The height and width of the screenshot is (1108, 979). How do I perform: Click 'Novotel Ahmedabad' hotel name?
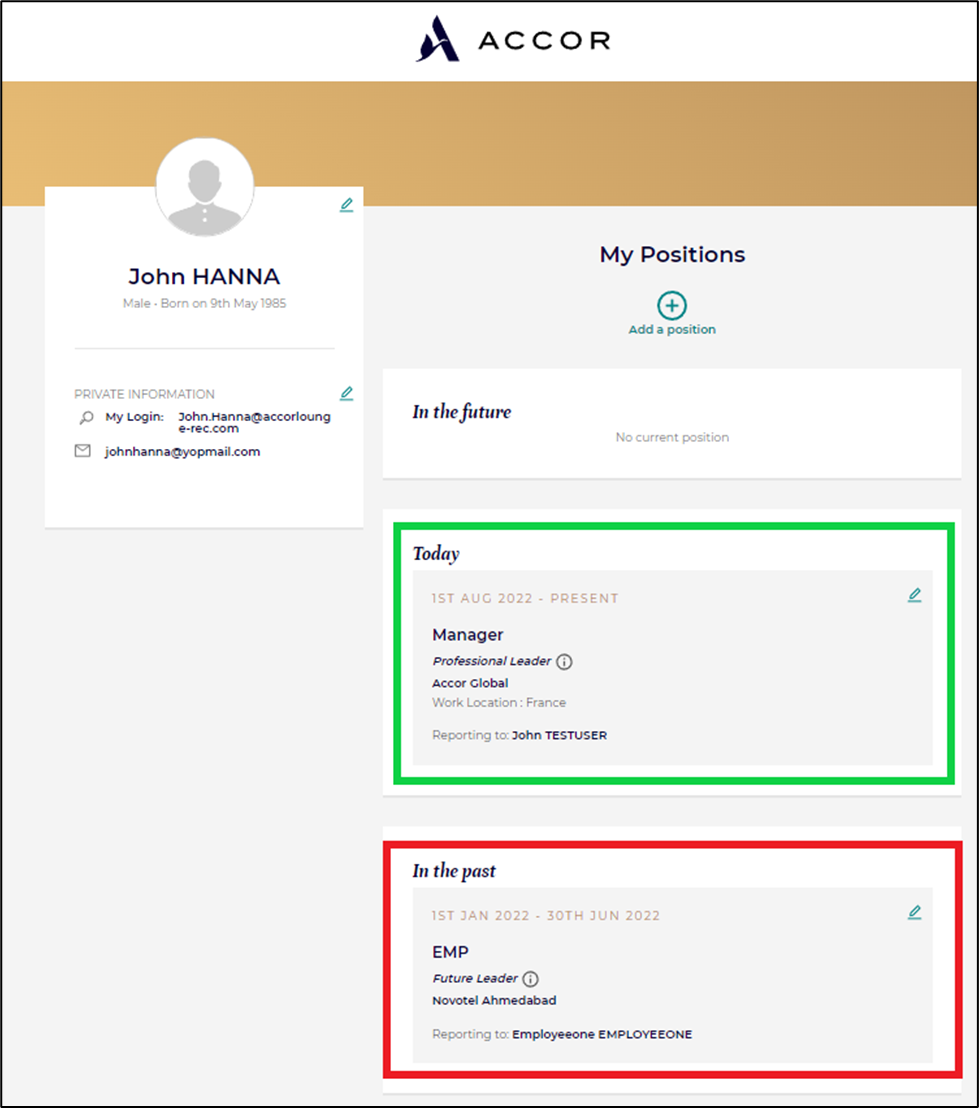(x=494, y=1000)
